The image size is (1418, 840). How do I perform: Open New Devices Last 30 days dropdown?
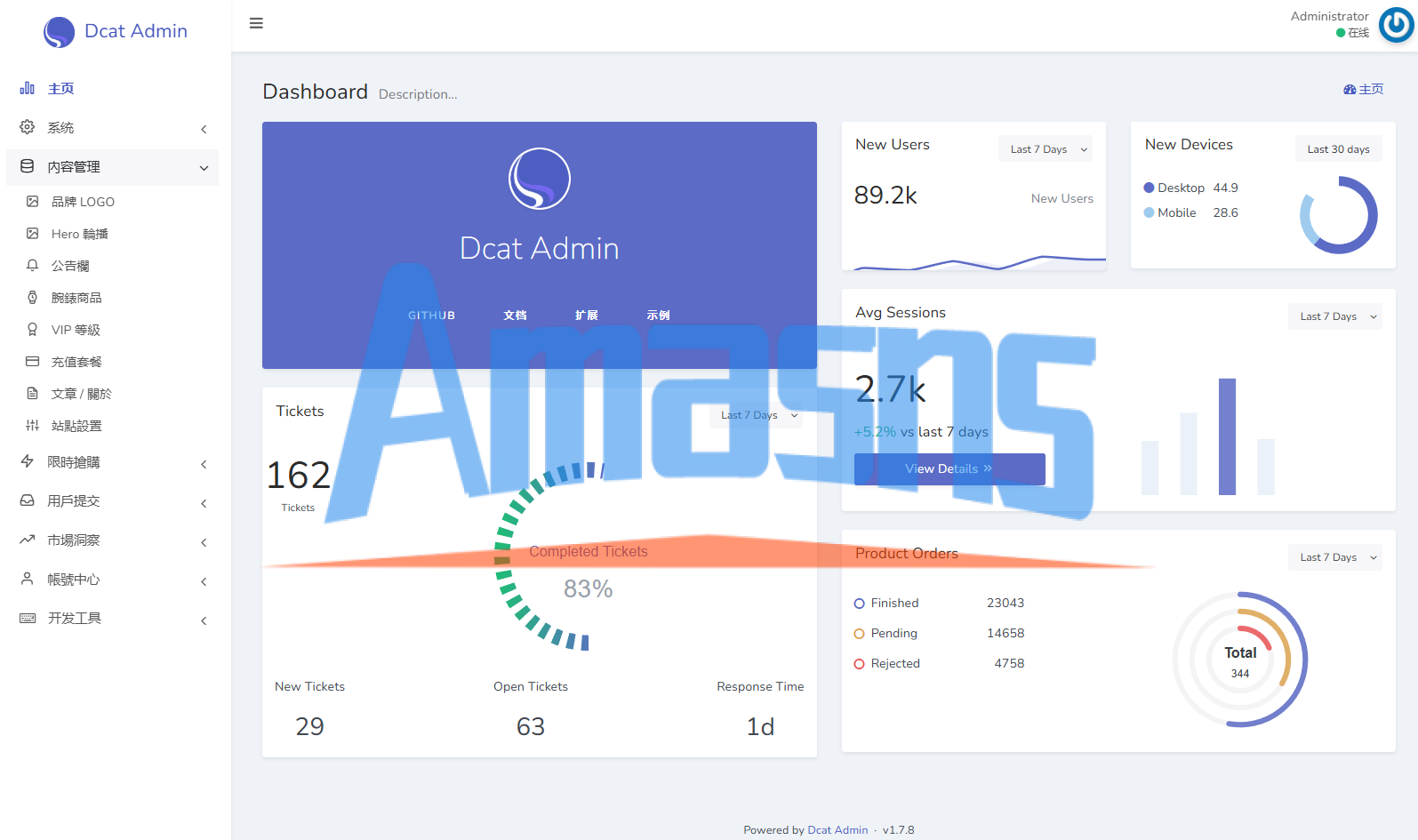1338,149
